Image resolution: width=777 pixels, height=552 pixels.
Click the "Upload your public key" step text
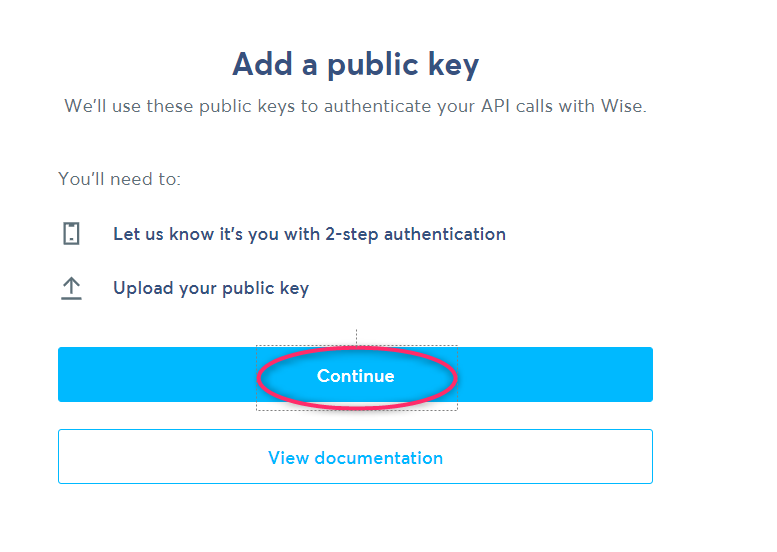[x=211, y=288]
